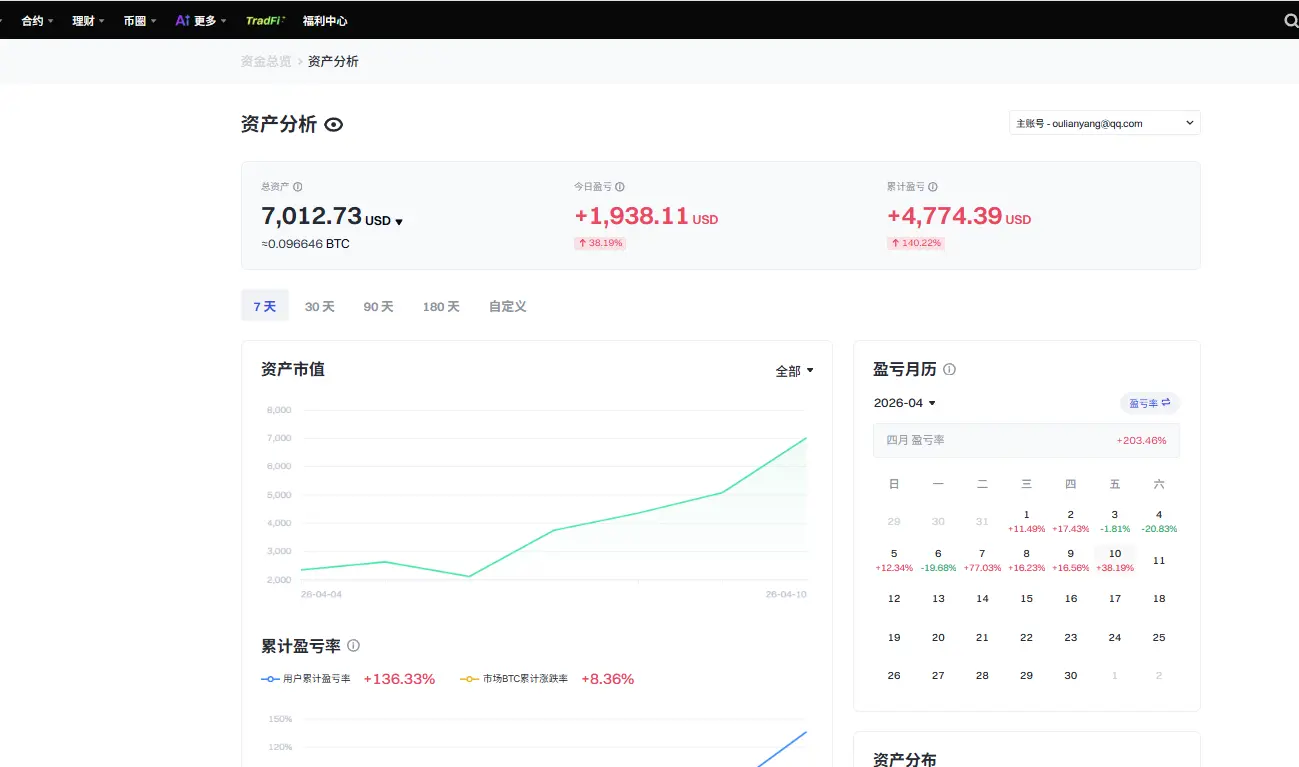Screen dimensions: 1299x767
Task: Click the info icon next to 今日盈亏
Action: point(620,187)
